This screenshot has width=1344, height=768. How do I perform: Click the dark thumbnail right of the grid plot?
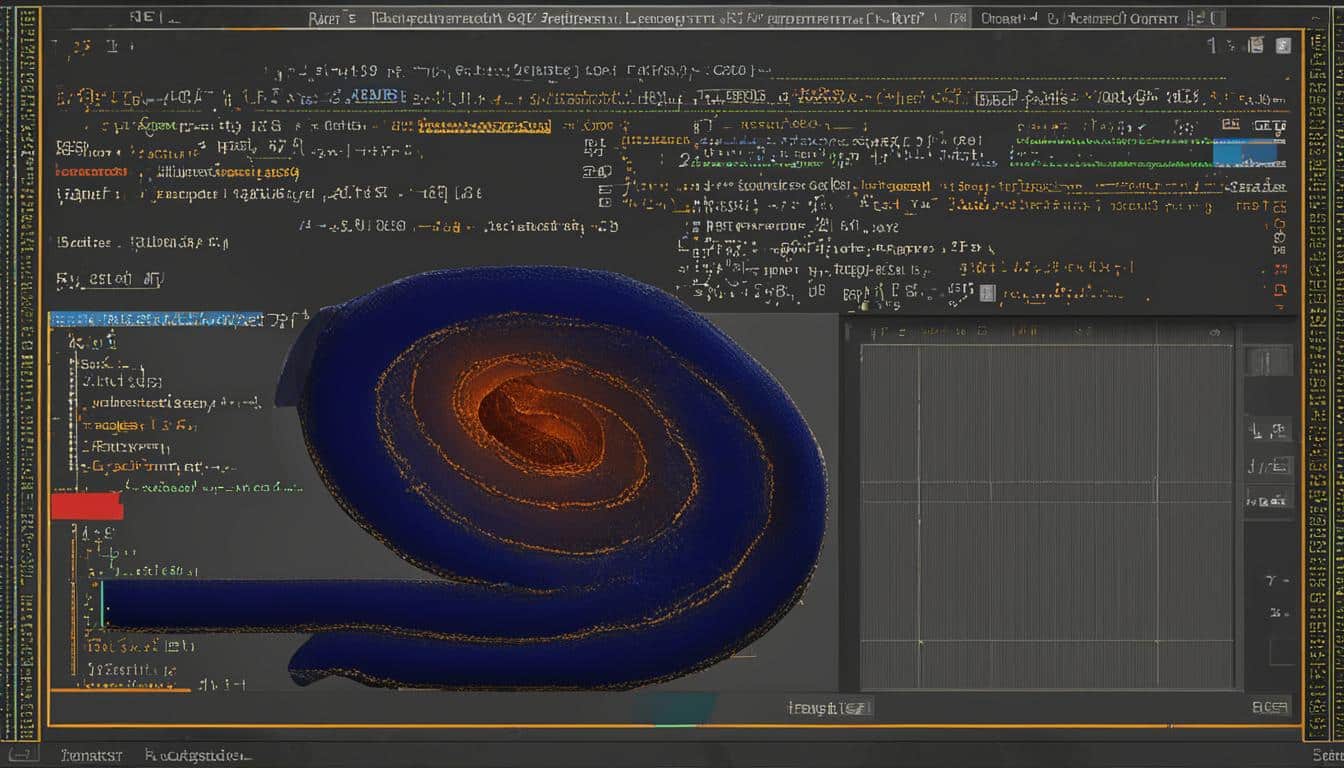click(1269, 359)
